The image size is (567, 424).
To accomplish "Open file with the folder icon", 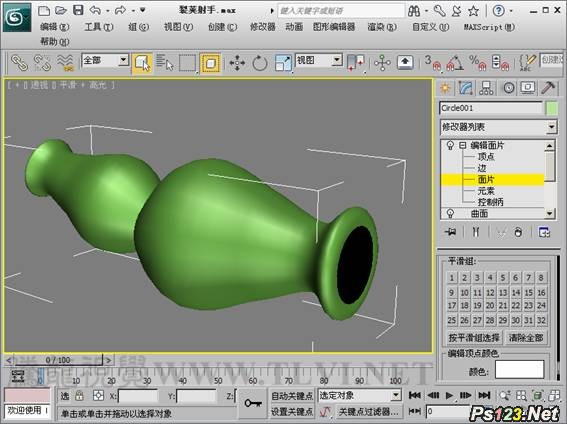I will point(61,10).
